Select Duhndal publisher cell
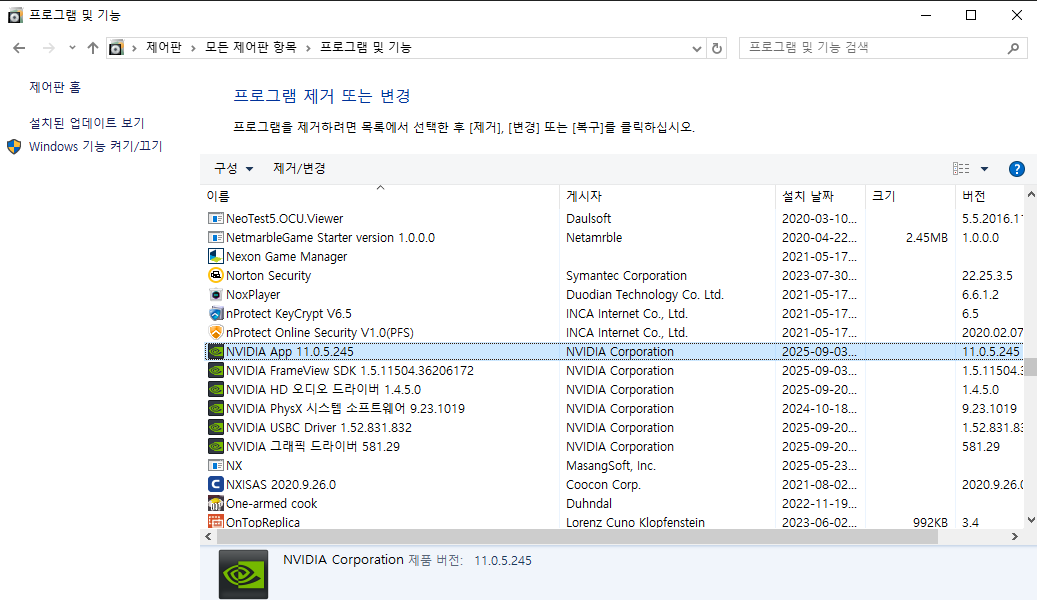Screen dimensions: 1037x600 click(589, 503)
